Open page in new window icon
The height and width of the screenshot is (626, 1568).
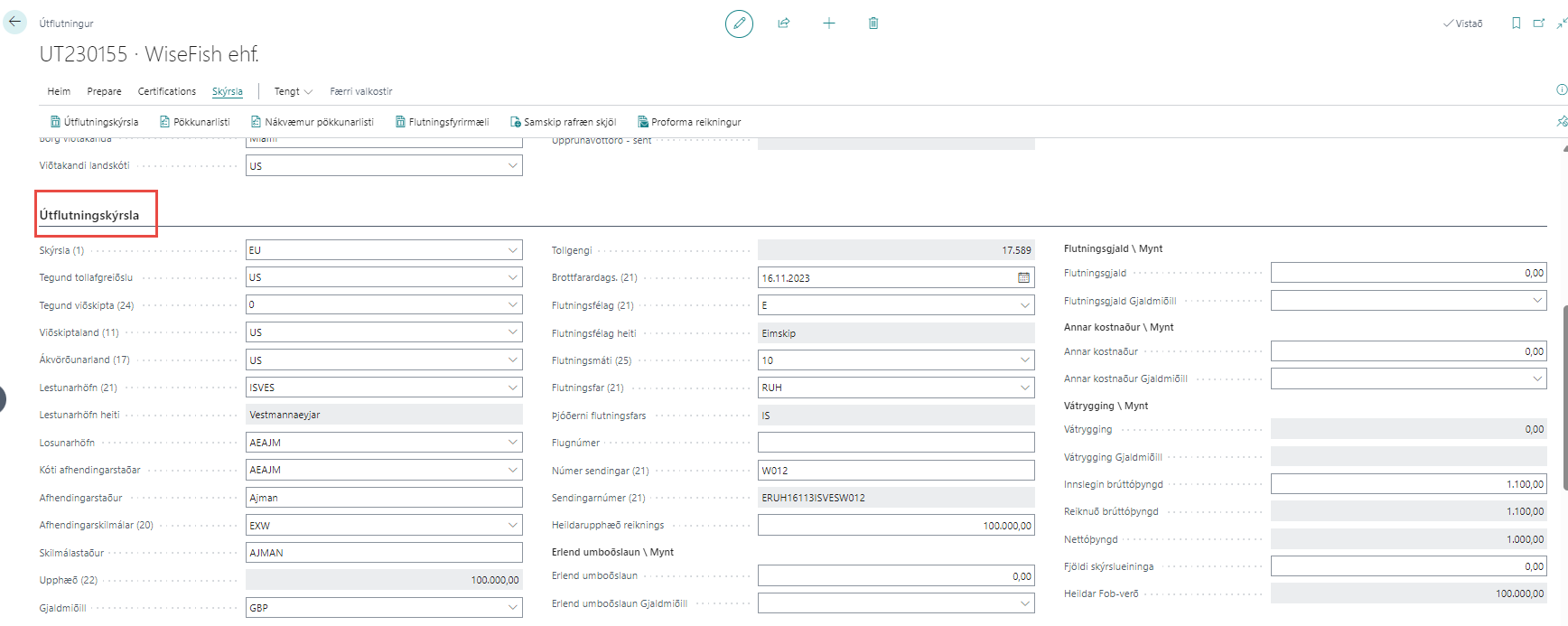pyautogui.click(x=1539, y=23)
